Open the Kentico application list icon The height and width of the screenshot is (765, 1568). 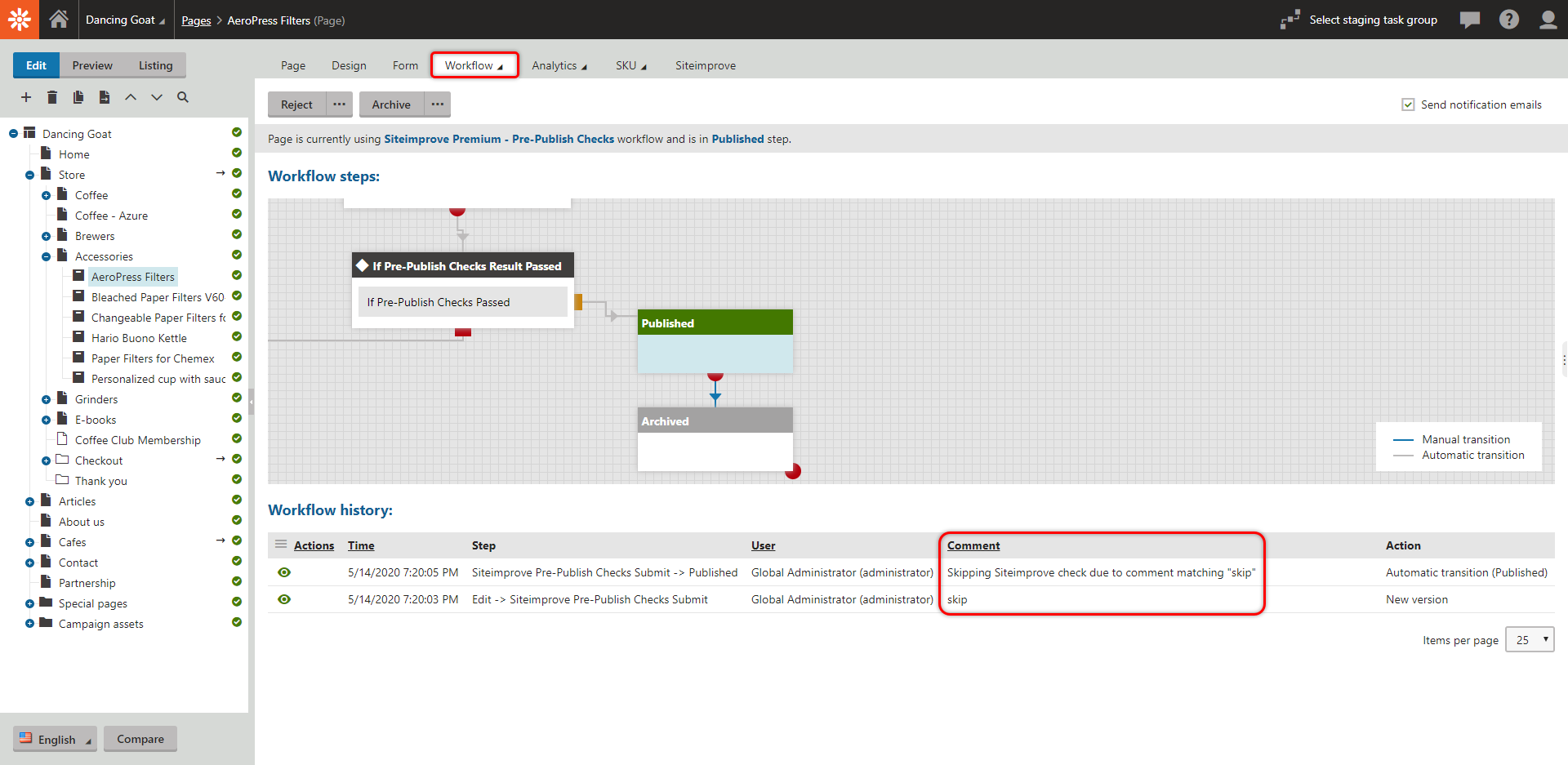pos(20,20)
